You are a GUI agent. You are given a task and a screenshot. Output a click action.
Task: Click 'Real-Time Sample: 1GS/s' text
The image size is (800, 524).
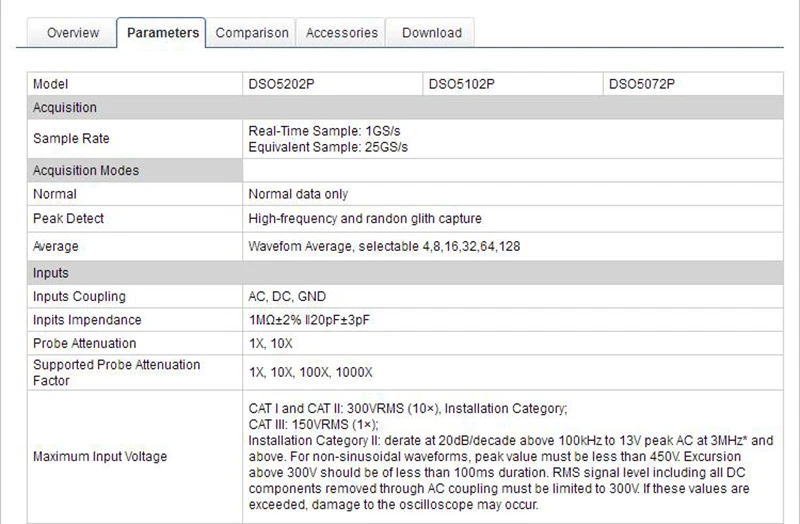click(324, 131)
